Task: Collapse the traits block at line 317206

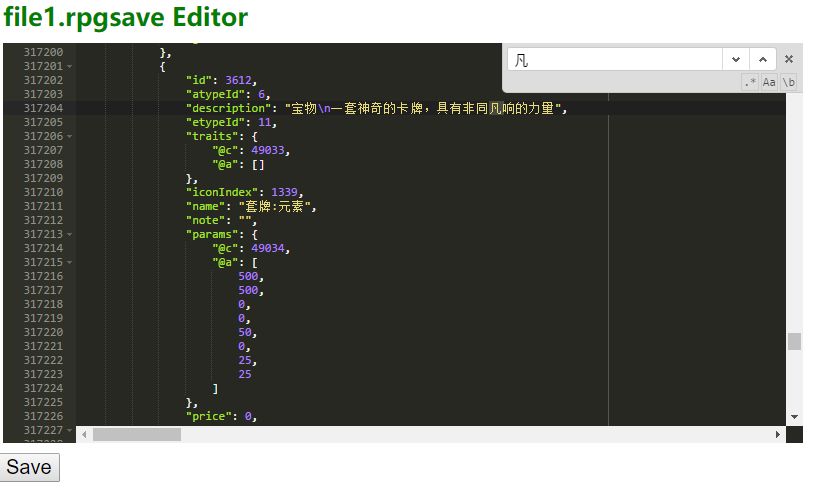Action: point(70,136)
